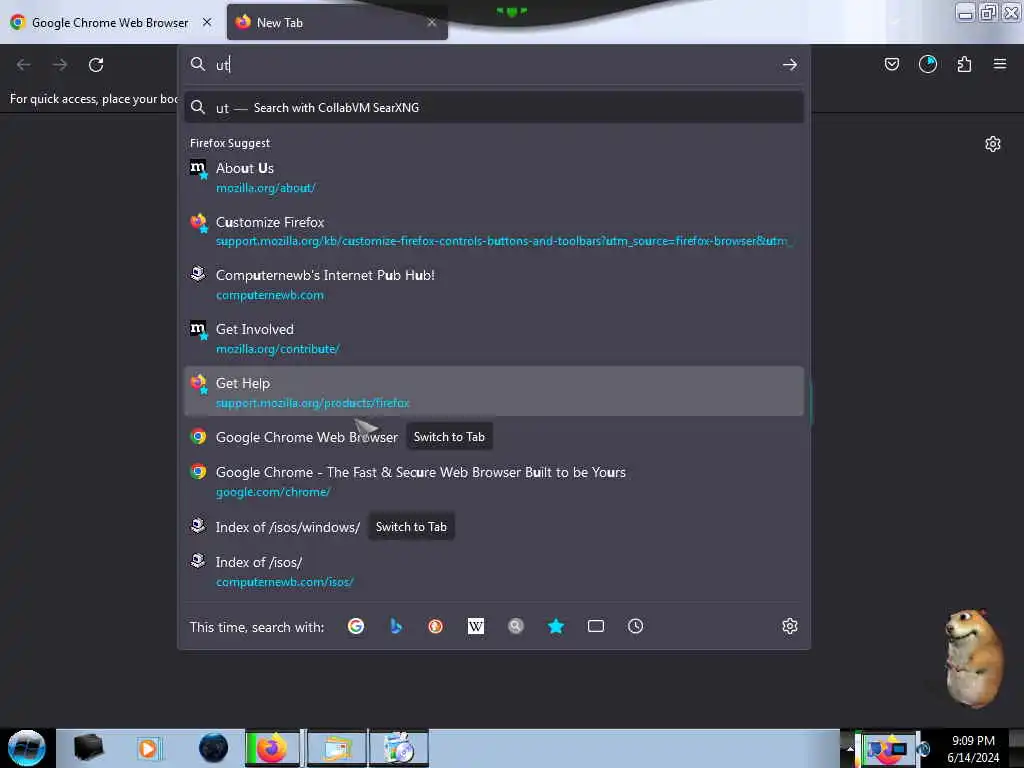Image resolution: width=1024 pixels, height=768 pixels.
Task: Click the go arrow in the address bar
Action: point(790,65)
